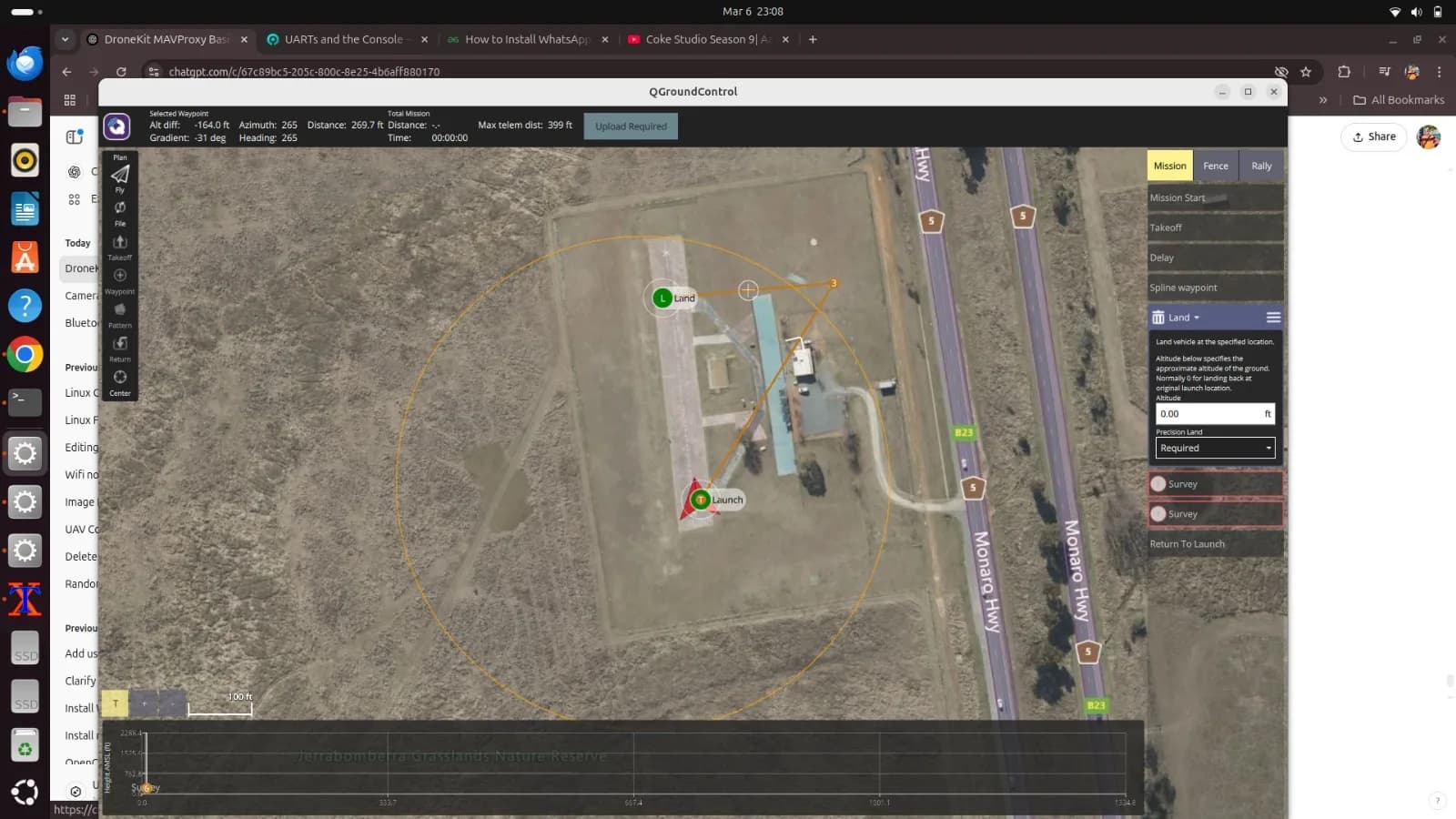
Task: Close the UARTs and the Console tab
Action: pos(424,39)
